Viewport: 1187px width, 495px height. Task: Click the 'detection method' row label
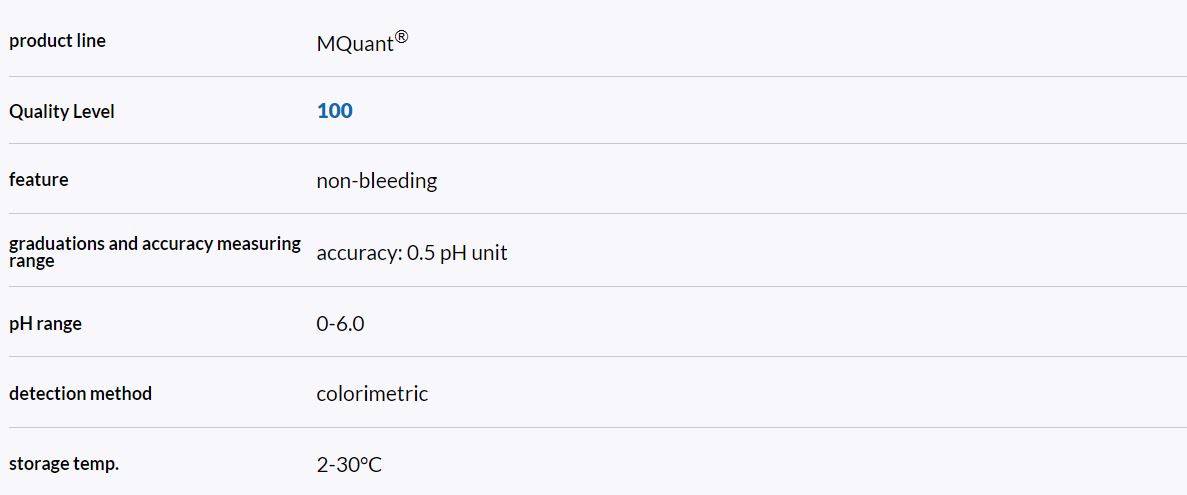point(80,394)
